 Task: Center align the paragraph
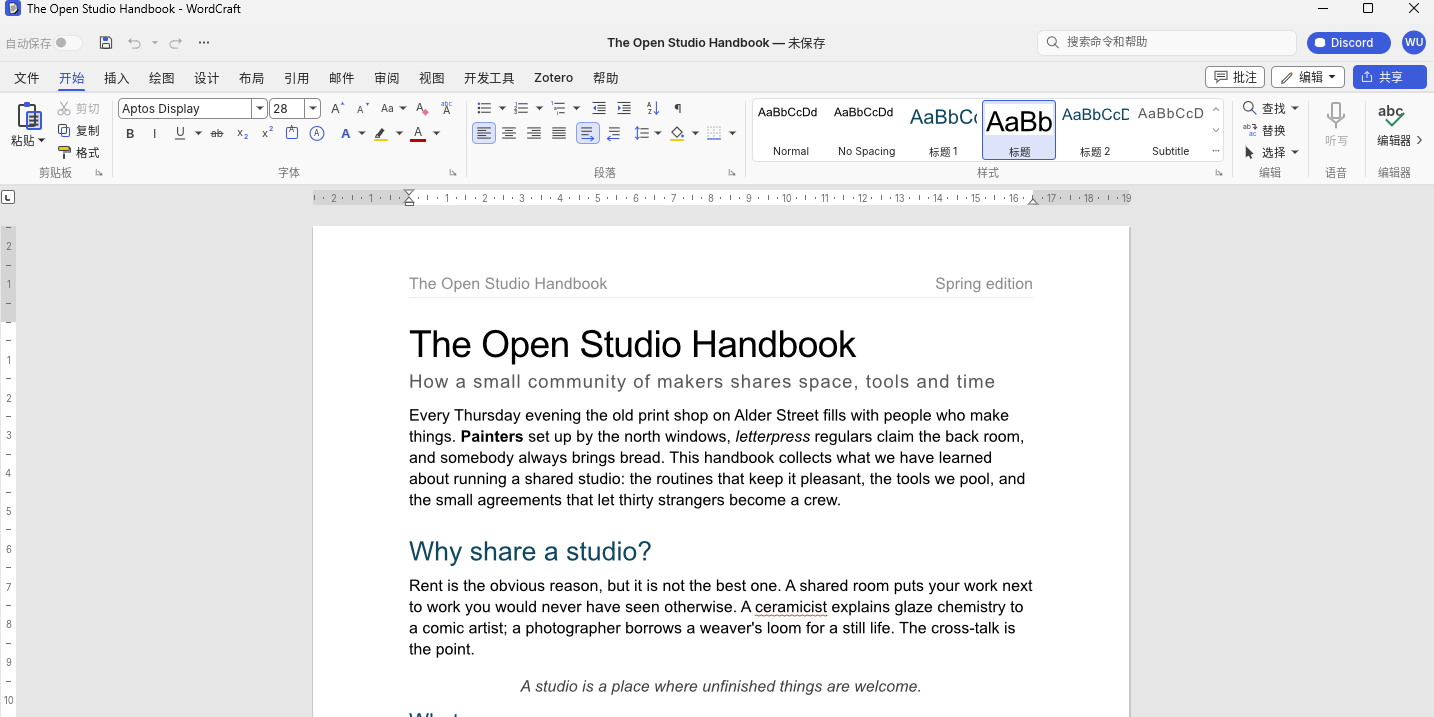click(509, 133)
